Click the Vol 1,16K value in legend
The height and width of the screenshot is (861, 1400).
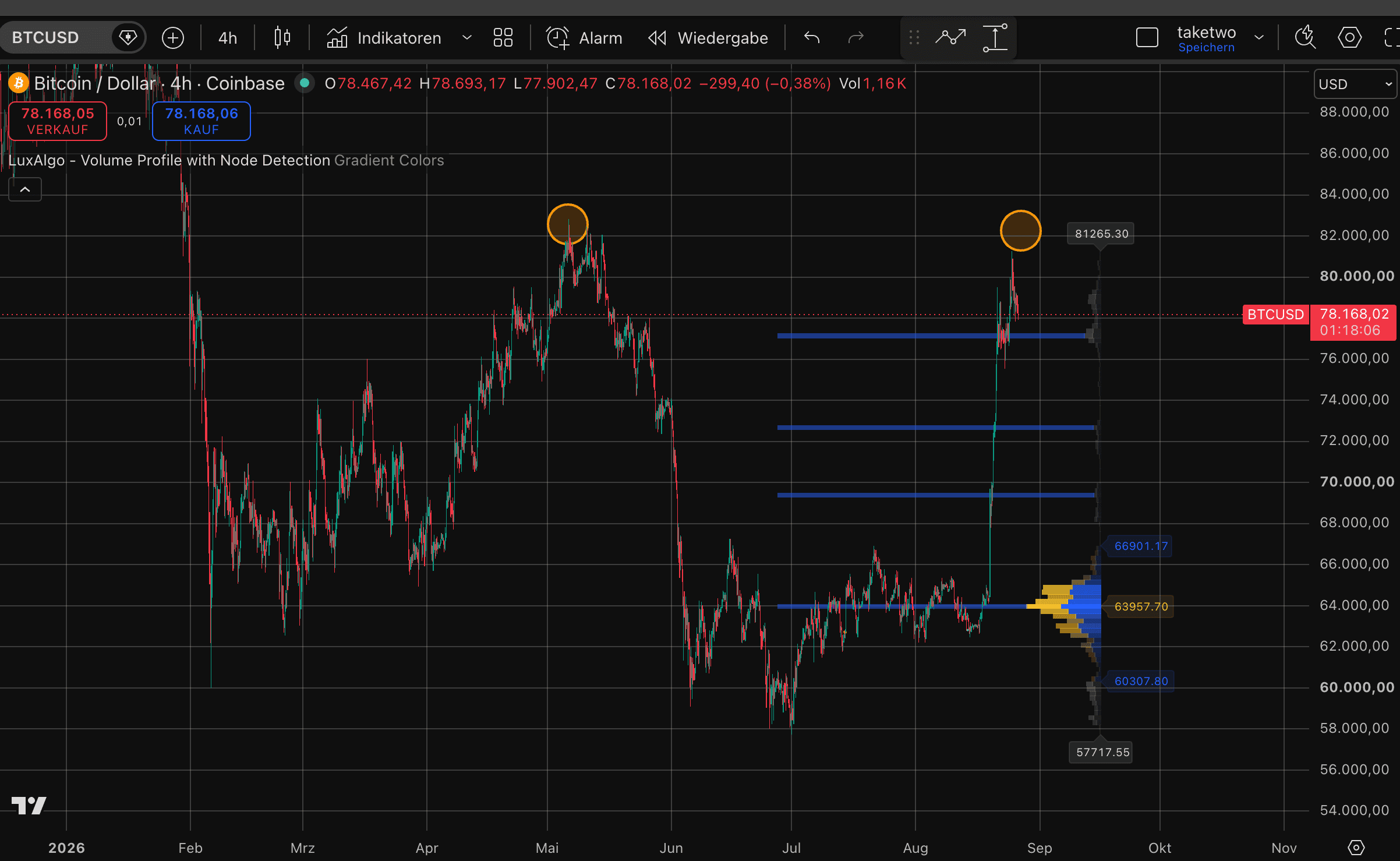pos(872,83)
